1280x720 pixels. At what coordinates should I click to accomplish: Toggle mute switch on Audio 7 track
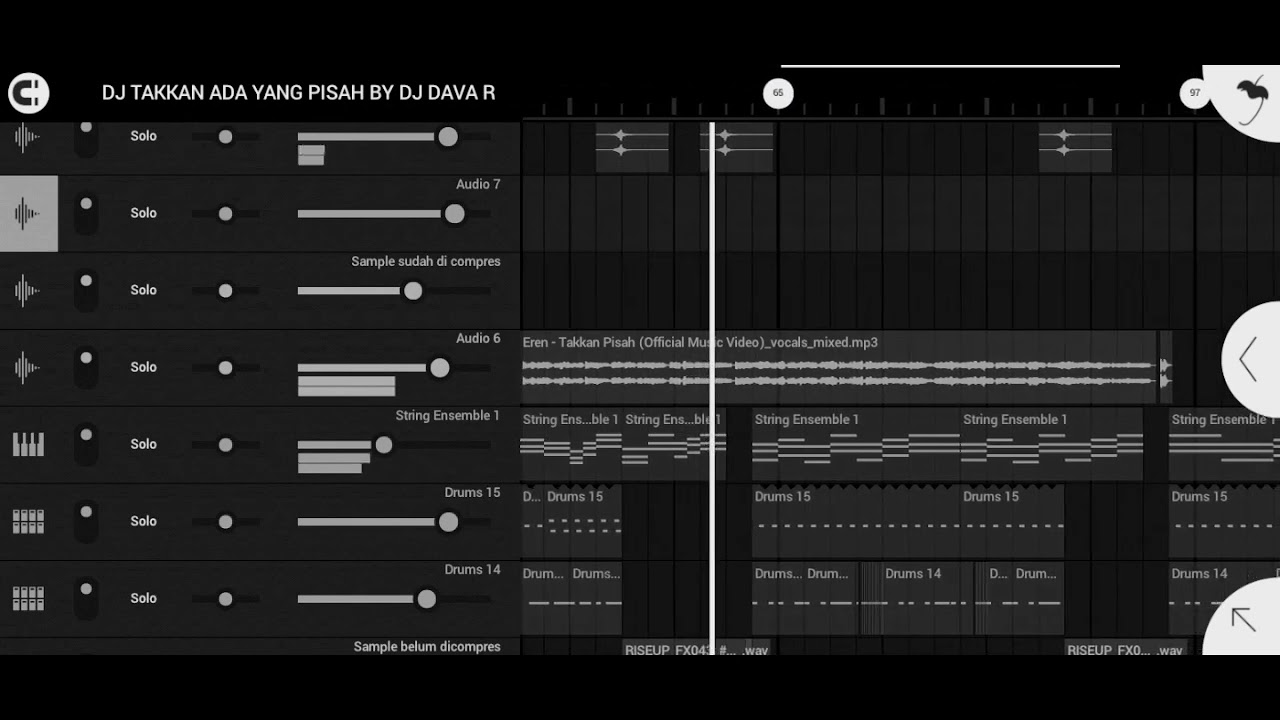click(86, 213)
